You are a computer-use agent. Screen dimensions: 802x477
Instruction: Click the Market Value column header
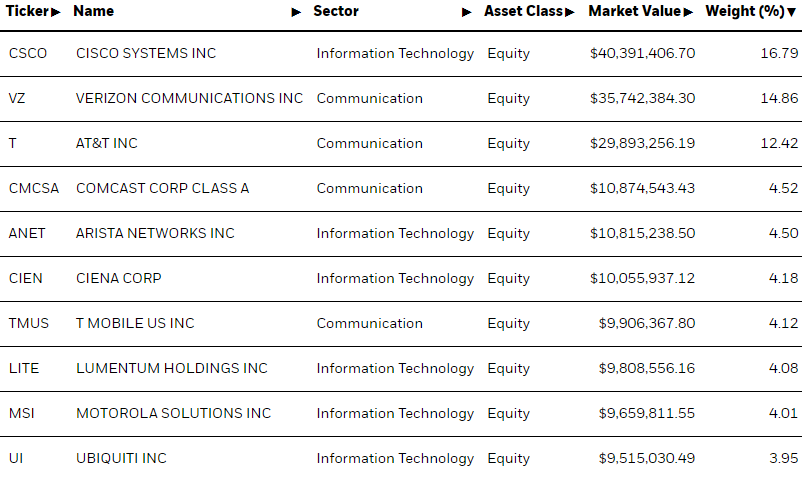click(x=635, y=11)
